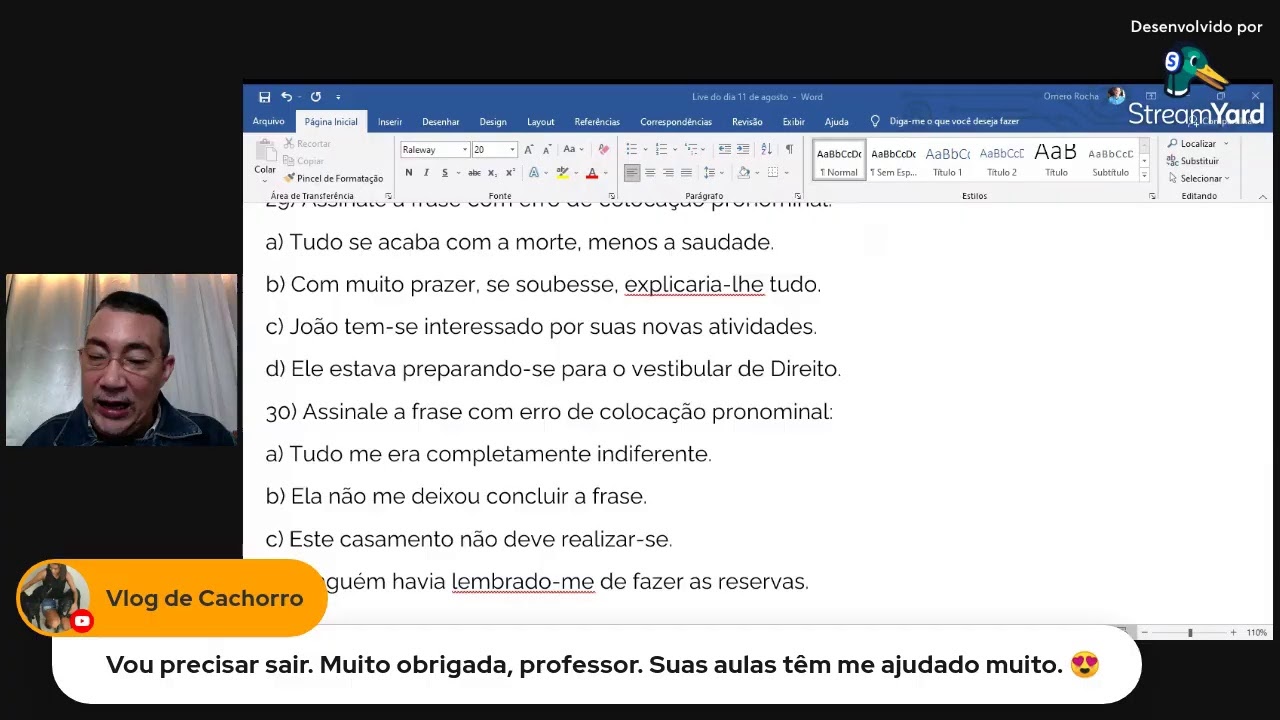
Task: Click the lightbulb Tell Me icon
Action: pos(875,121)
